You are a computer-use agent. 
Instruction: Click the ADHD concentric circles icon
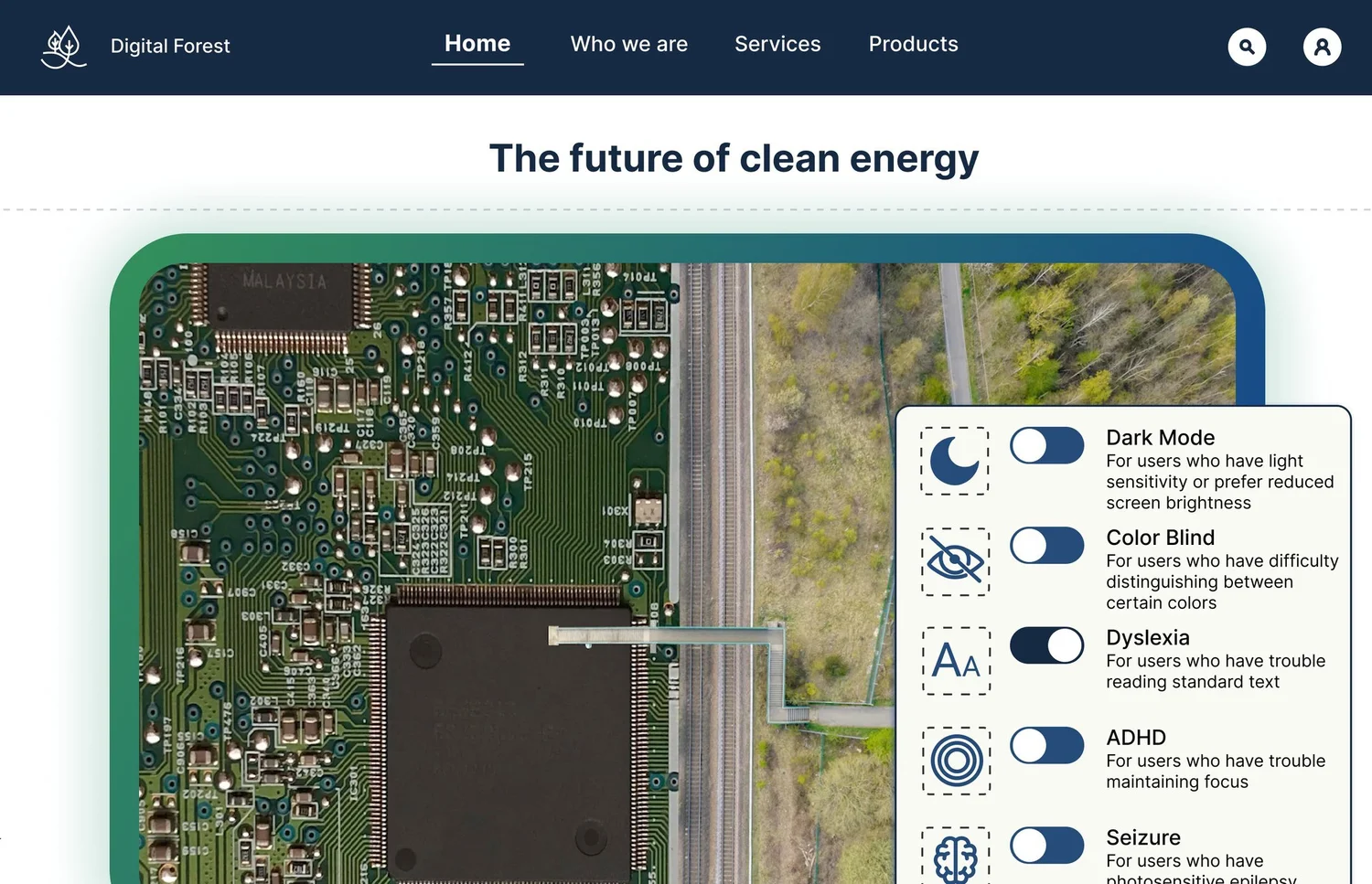point(955,761)
